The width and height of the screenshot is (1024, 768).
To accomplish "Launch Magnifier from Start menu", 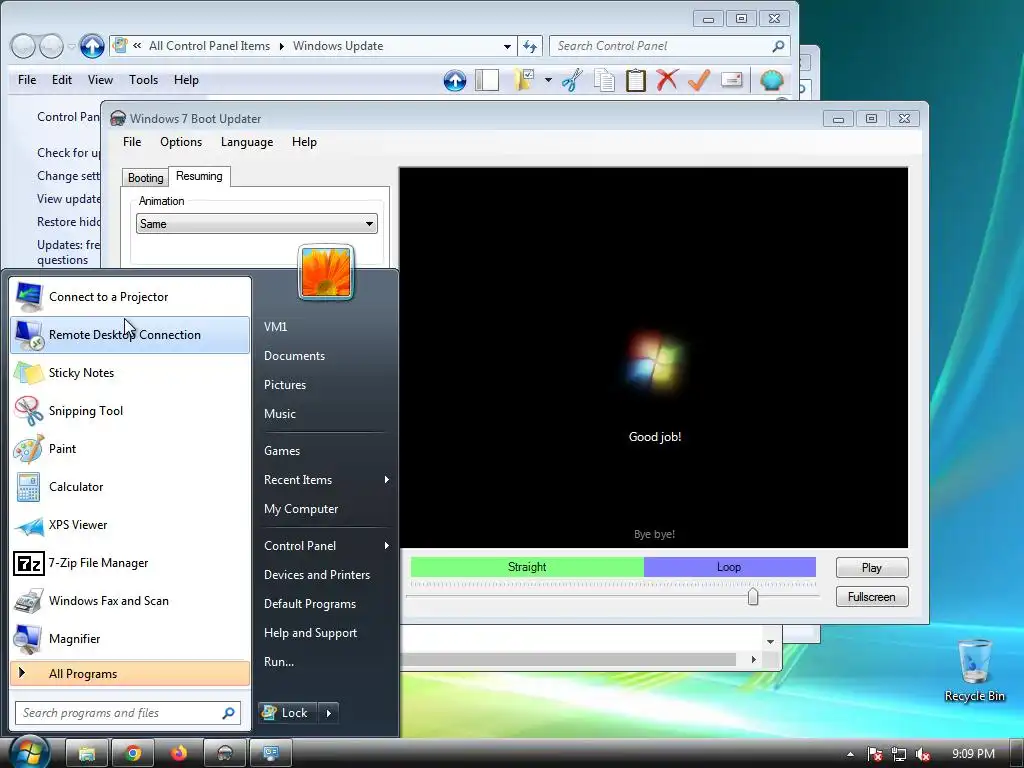I will point(130,639).
